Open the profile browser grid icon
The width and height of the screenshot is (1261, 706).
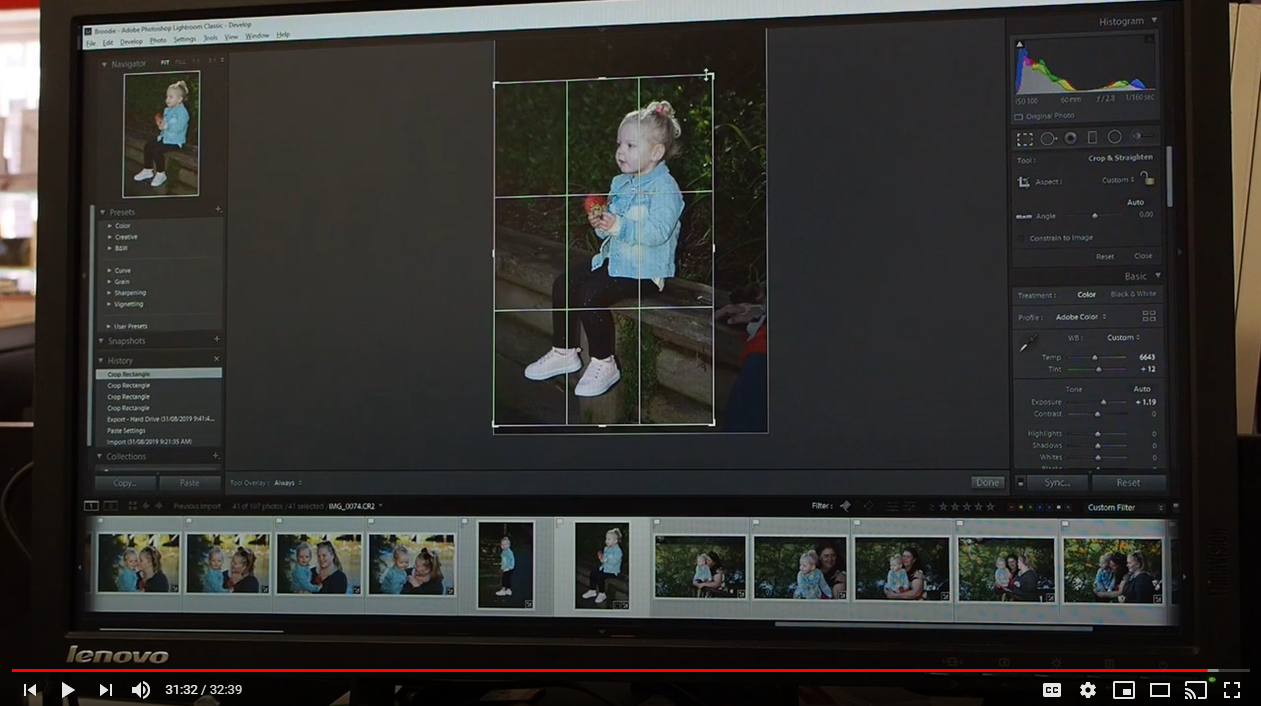(x=1148, y=316)
